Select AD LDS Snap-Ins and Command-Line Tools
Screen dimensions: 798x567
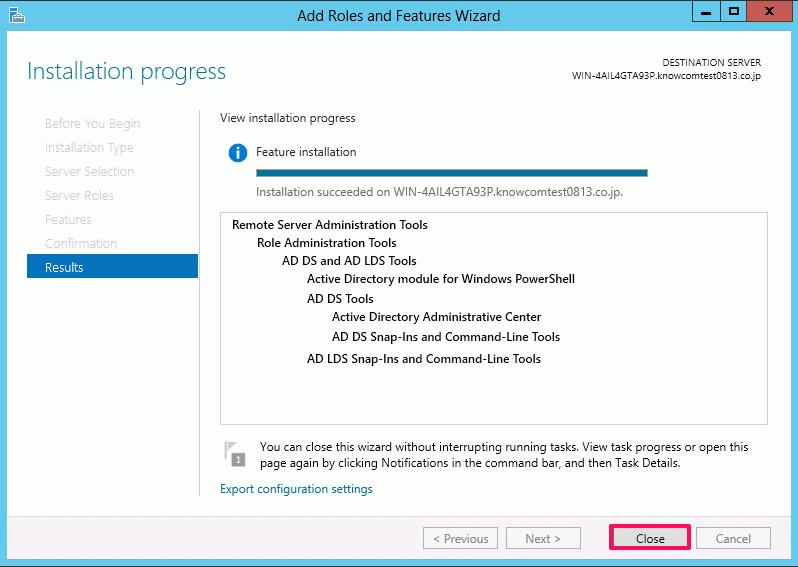point(423,359)
